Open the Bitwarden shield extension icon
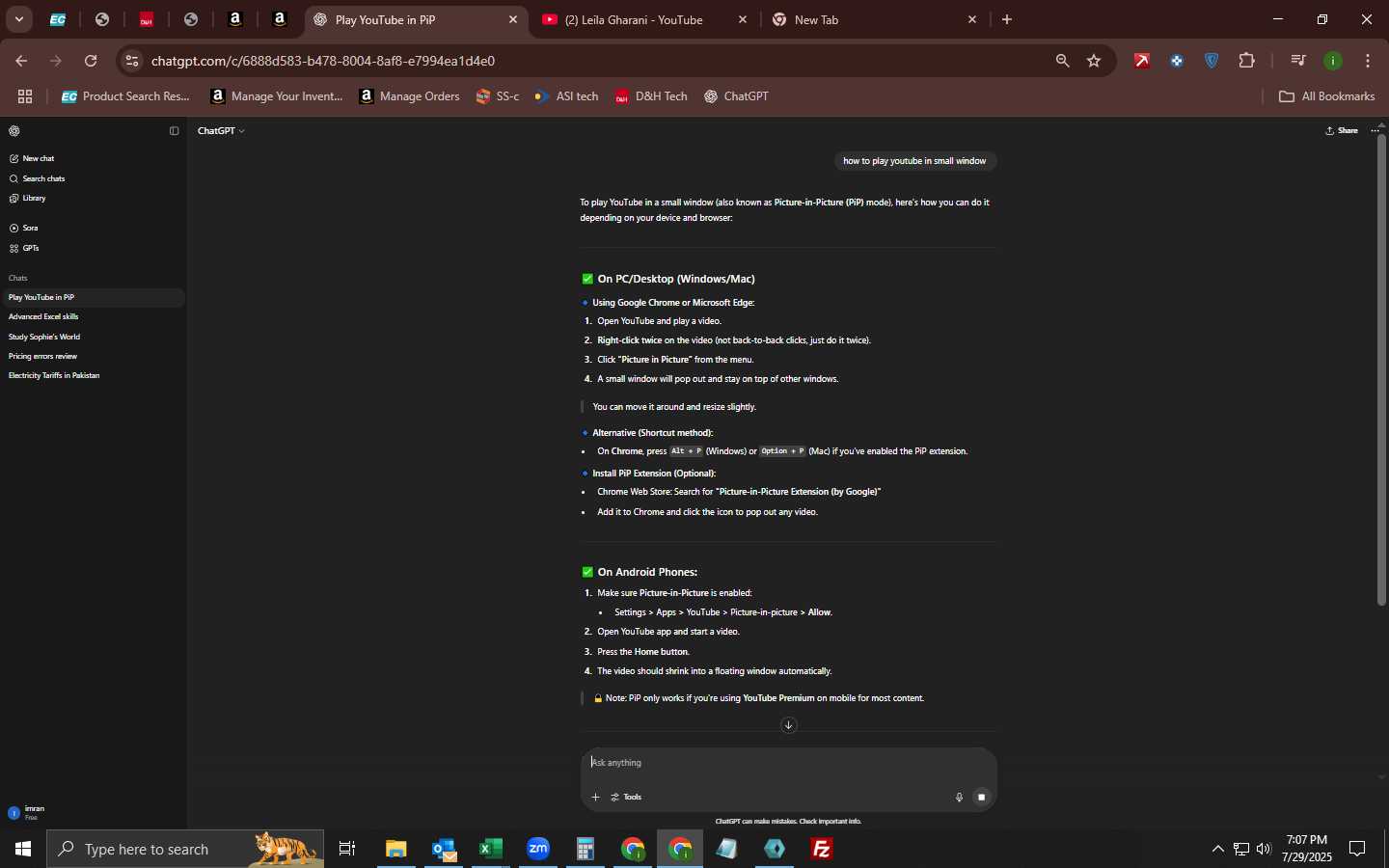The height and width of the screenshot is (868, 1389). 1212,61
